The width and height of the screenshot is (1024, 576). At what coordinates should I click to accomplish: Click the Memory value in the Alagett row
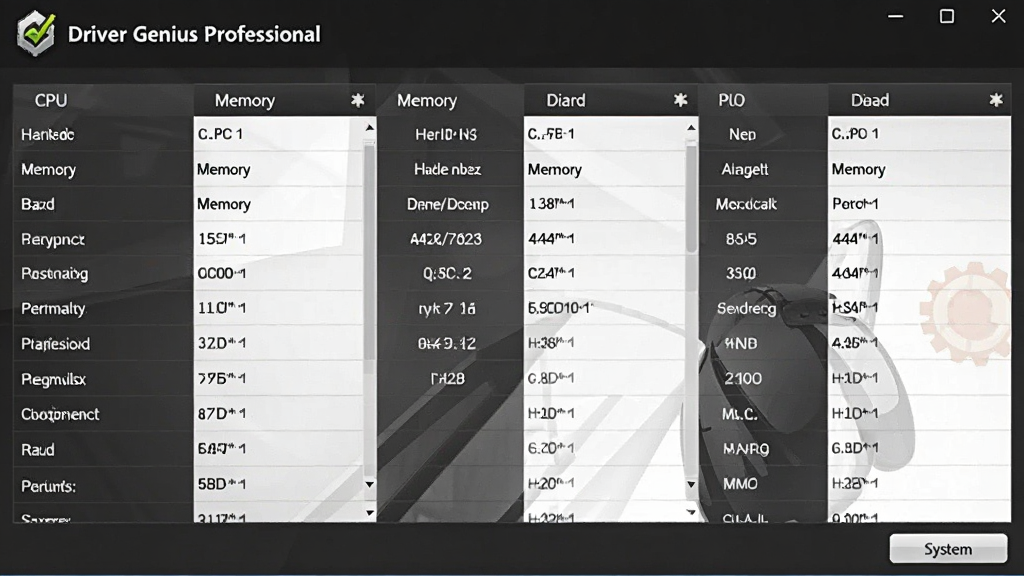(x=858, y=169)
